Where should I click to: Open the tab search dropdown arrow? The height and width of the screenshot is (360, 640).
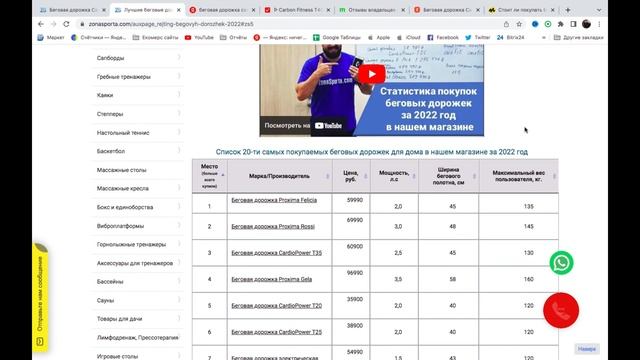[x=599, y=10]
